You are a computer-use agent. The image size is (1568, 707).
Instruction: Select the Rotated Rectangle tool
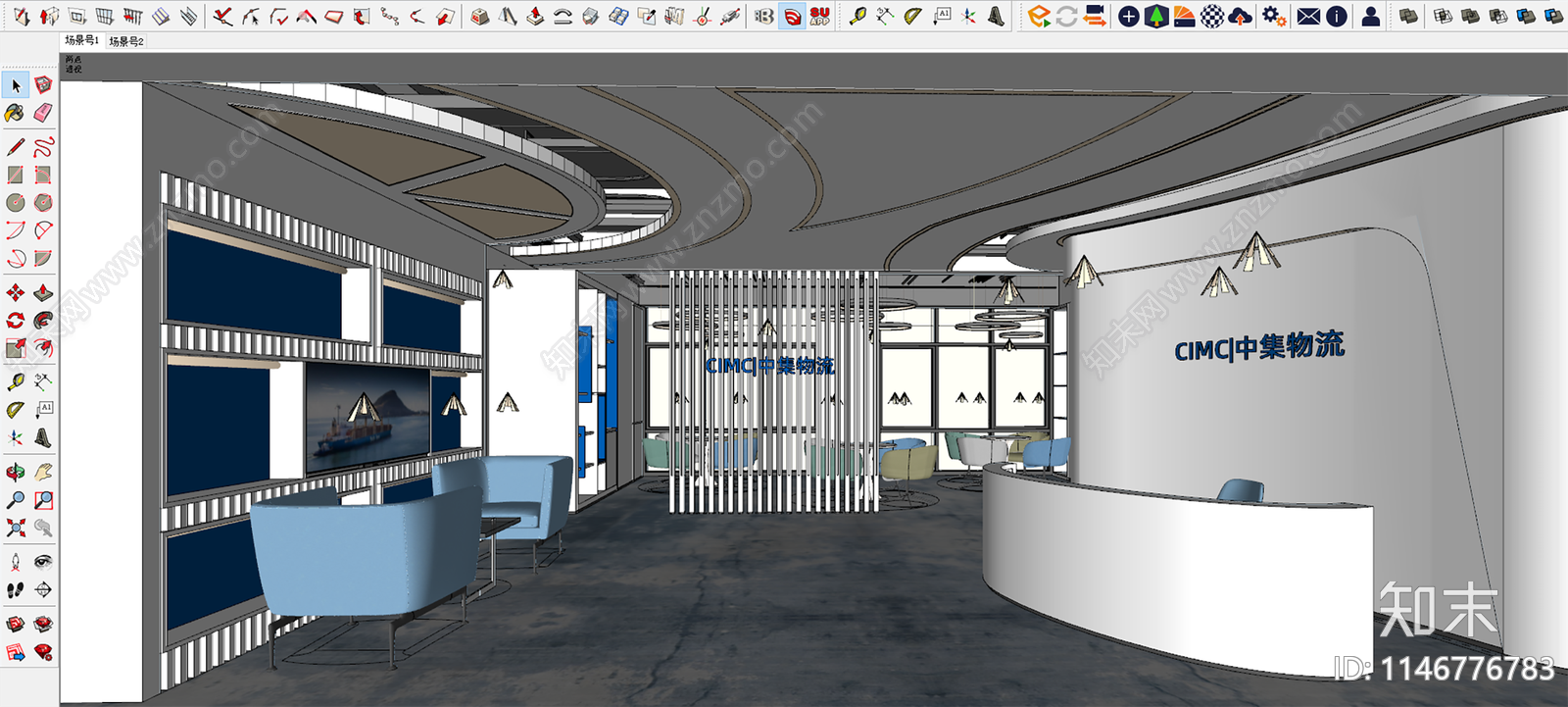[x=43, y=175]
